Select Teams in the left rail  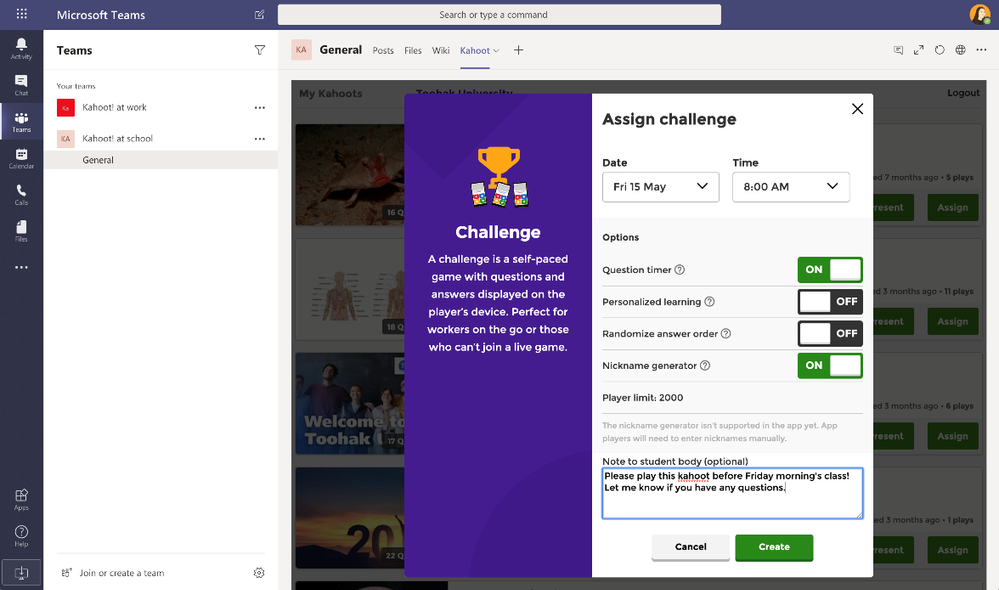coord(21,121)
